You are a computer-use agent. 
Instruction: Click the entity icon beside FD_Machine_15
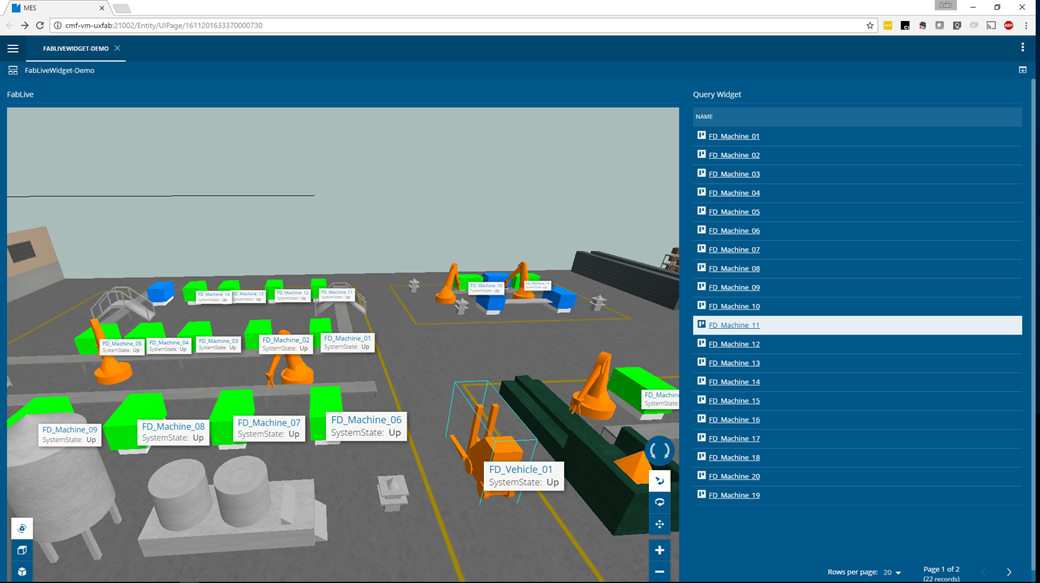pyautogui.click(x=701, y=400)
